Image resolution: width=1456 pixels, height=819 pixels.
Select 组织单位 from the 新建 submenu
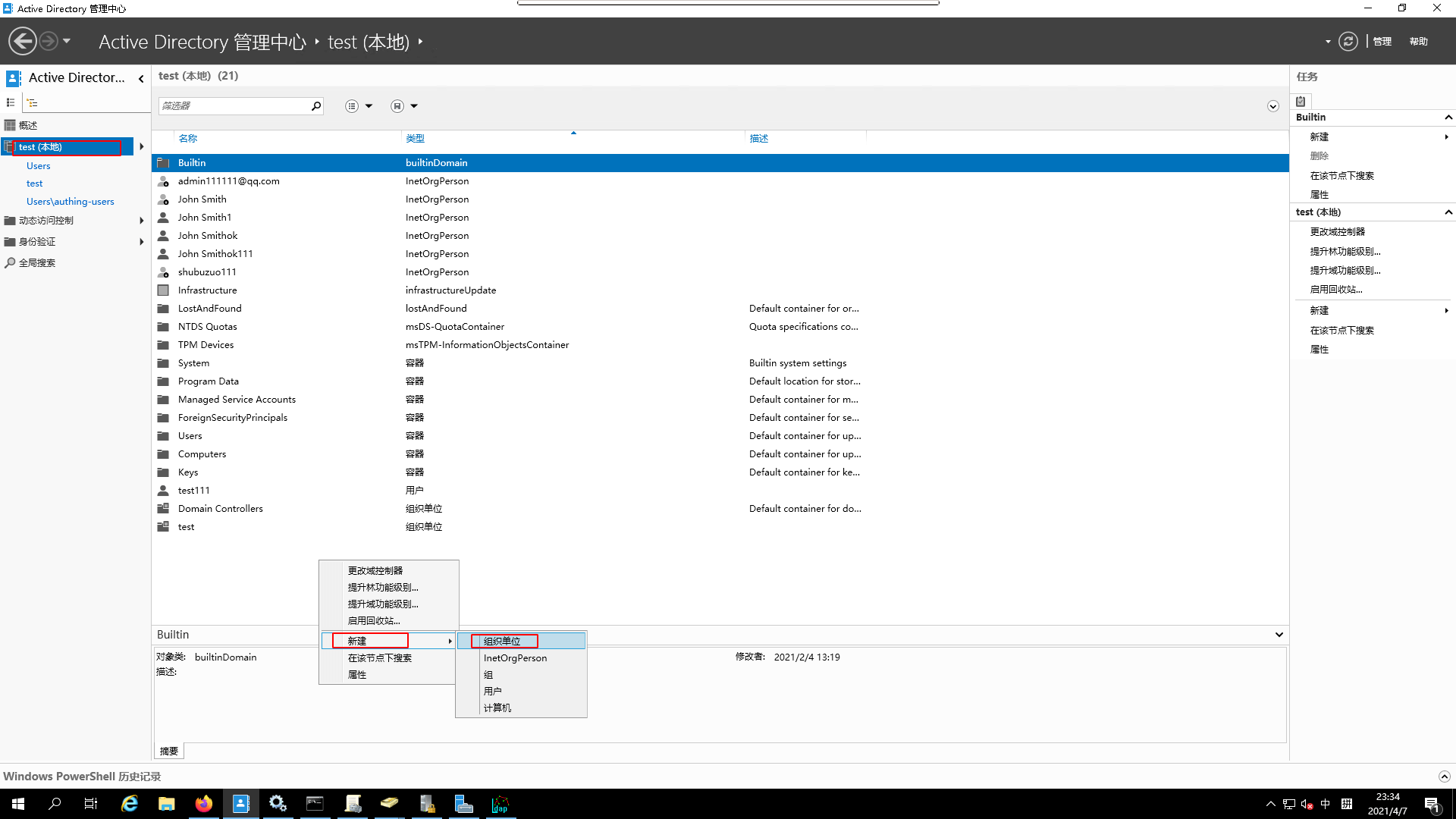tap(504, 641)
